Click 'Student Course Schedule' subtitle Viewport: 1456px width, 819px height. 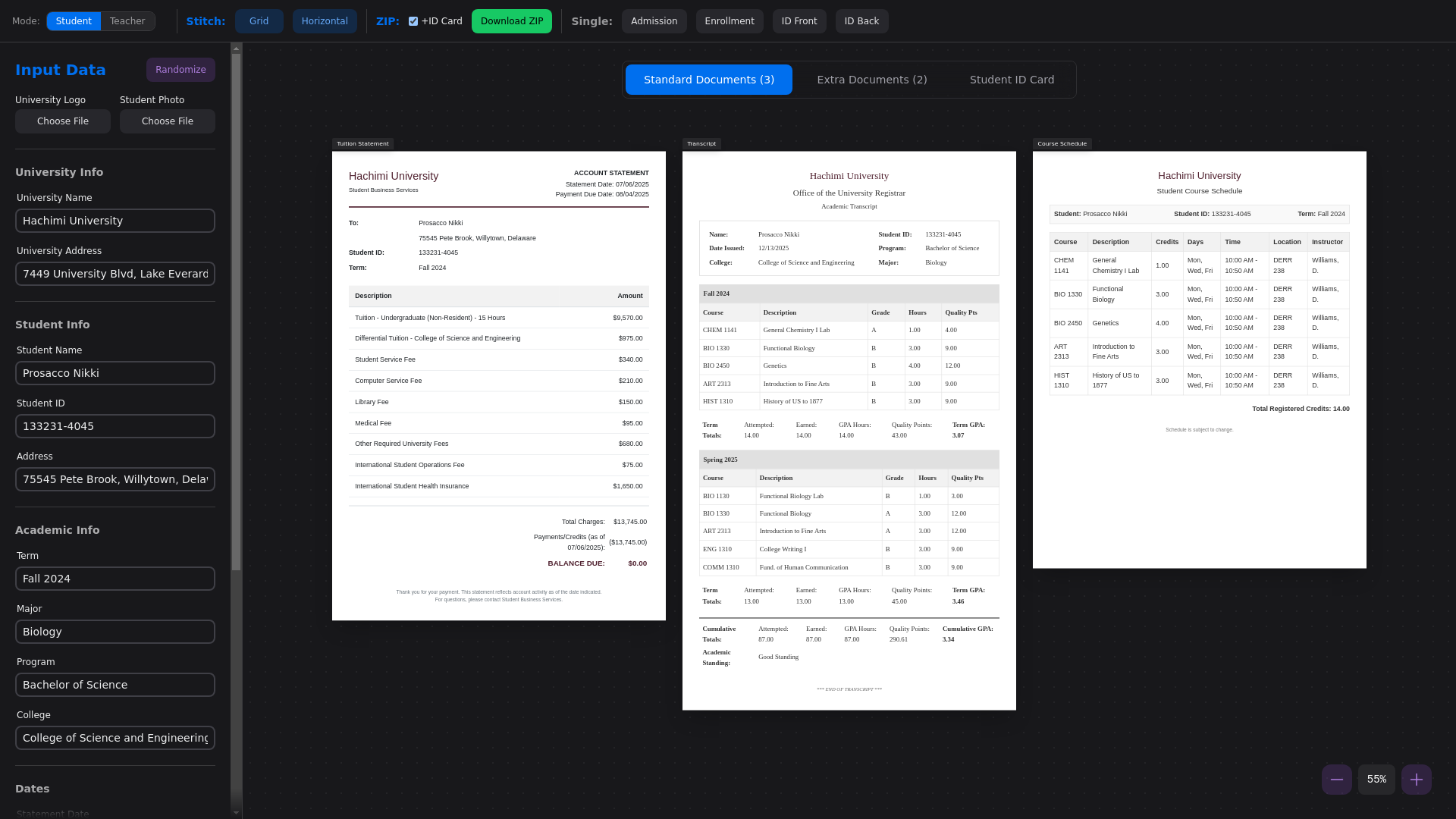1200,191
